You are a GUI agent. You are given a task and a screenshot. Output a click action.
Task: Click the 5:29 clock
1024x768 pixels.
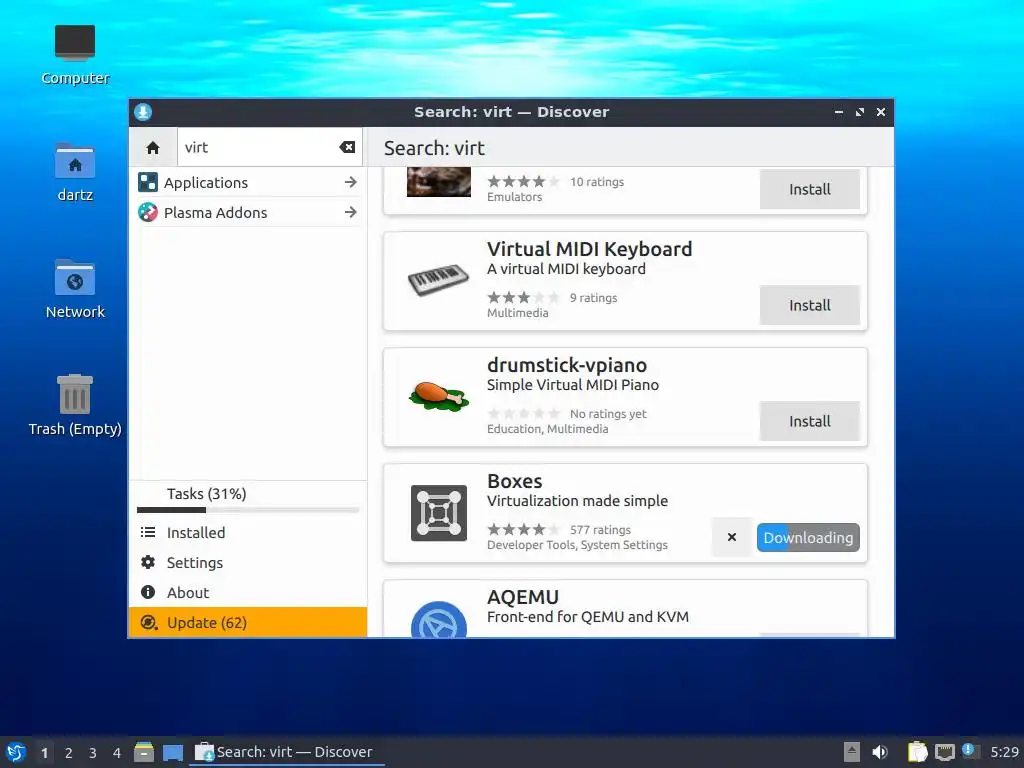[x=1004, y=752]
